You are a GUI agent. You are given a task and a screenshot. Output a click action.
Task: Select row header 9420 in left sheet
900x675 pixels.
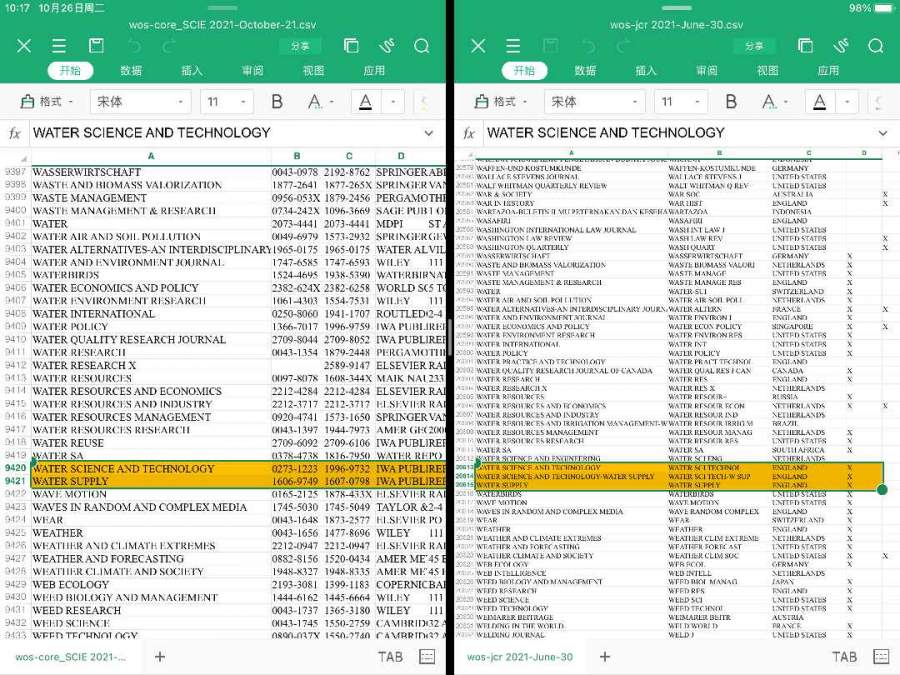coord(15,468)
